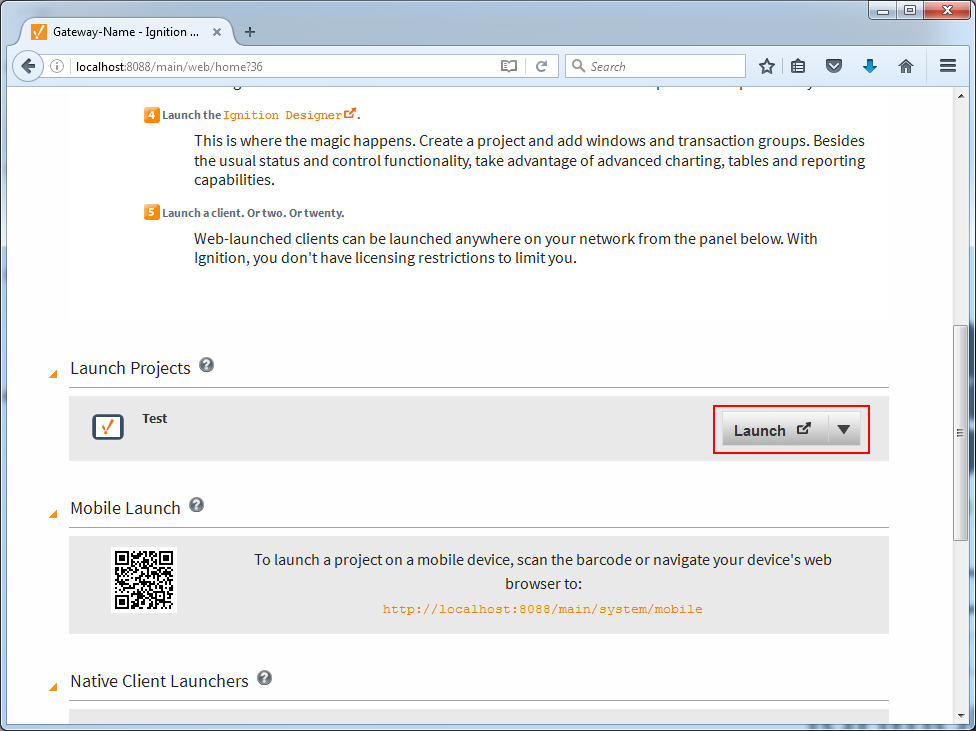Screen dimensions: 976x731
Task: Click the Firefox home icon
Action: point(906,66)
